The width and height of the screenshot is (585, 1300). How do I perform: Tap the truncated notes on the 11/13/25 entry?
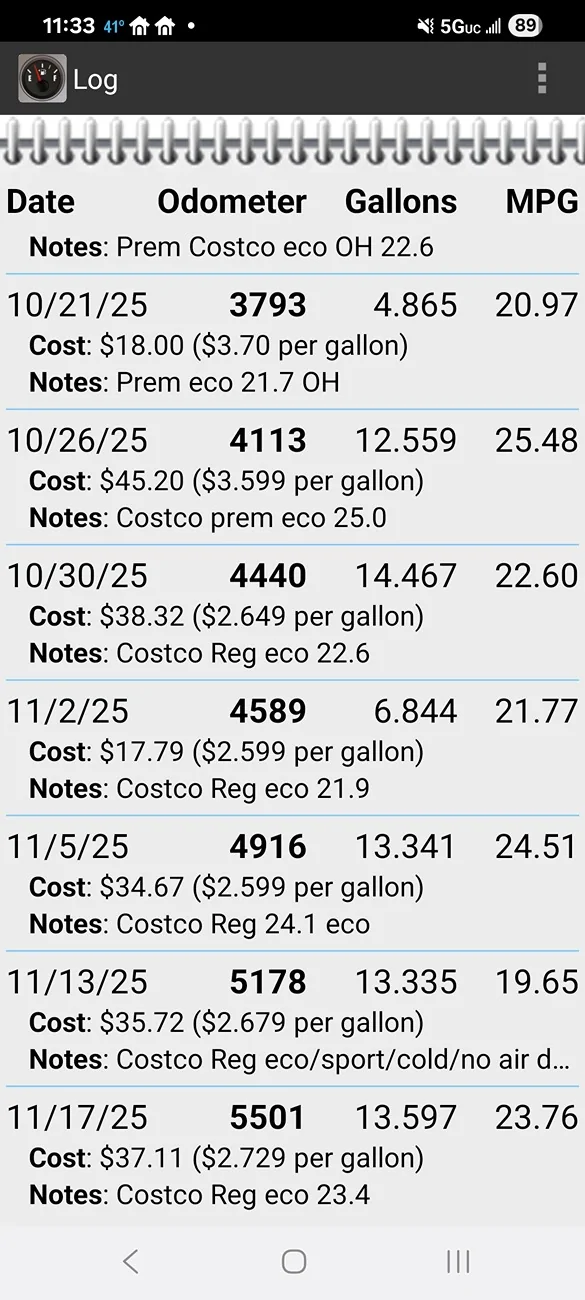coord(292,1058)
